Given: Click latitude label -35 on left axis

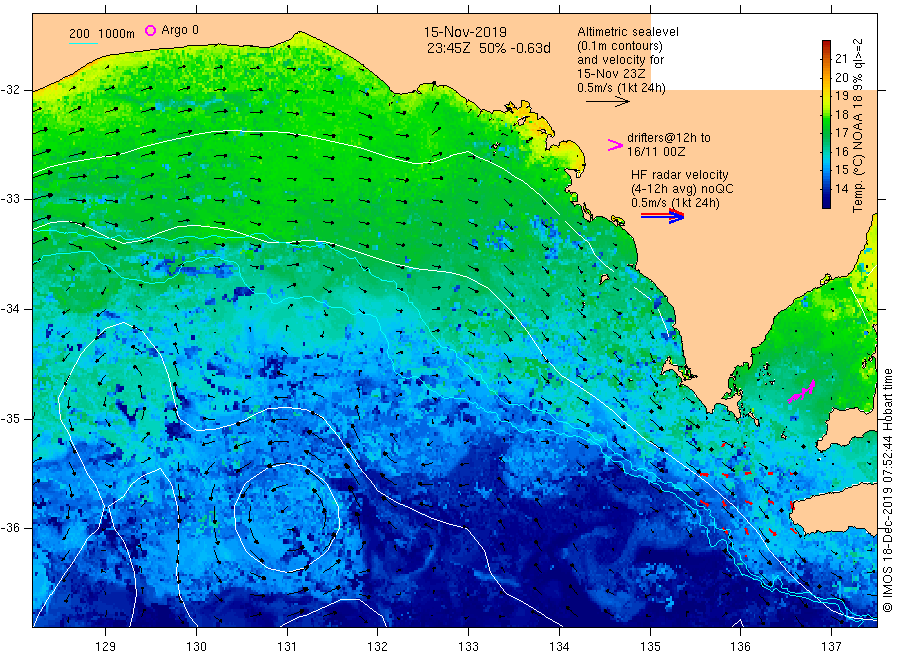Looking at the screenshot, I should (10, 418).
